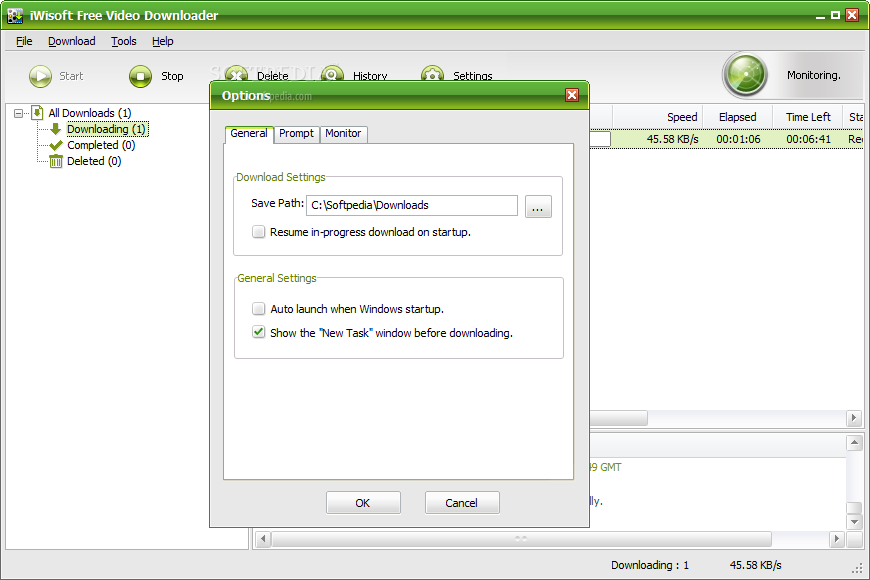Click the Delete toolbar button
This screenshot has width=870, height=580.
[x=257, y=73]
